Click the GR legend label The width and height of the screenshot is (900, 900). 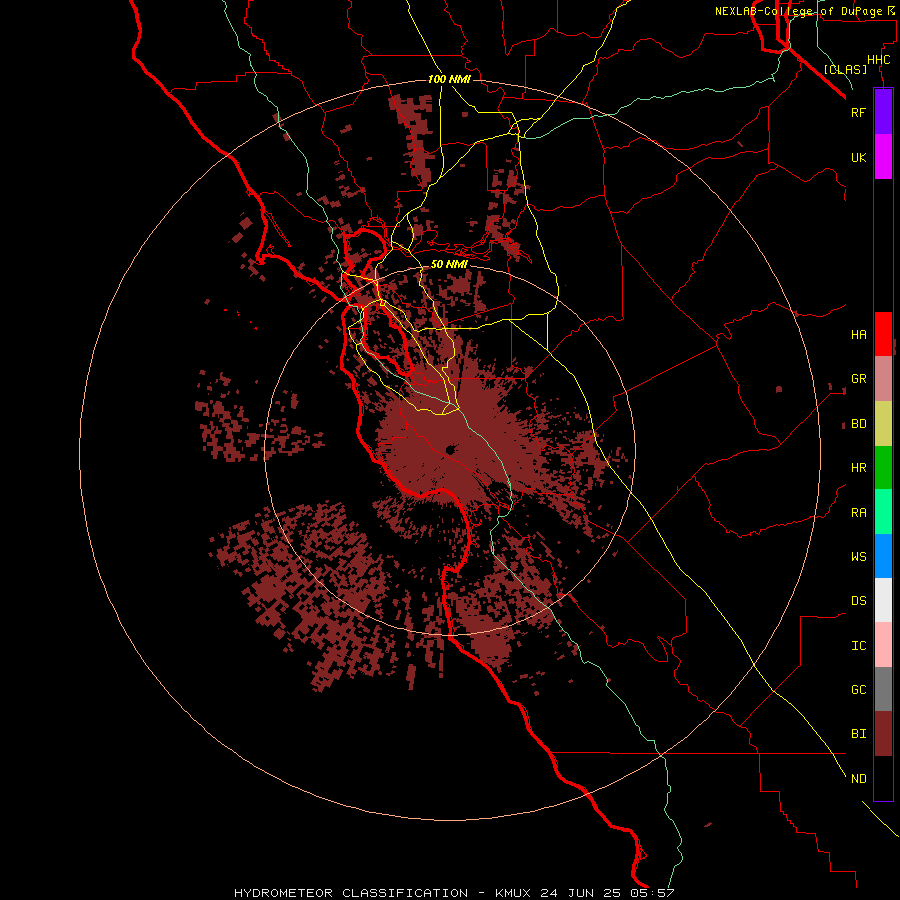(x=858, y=379)
